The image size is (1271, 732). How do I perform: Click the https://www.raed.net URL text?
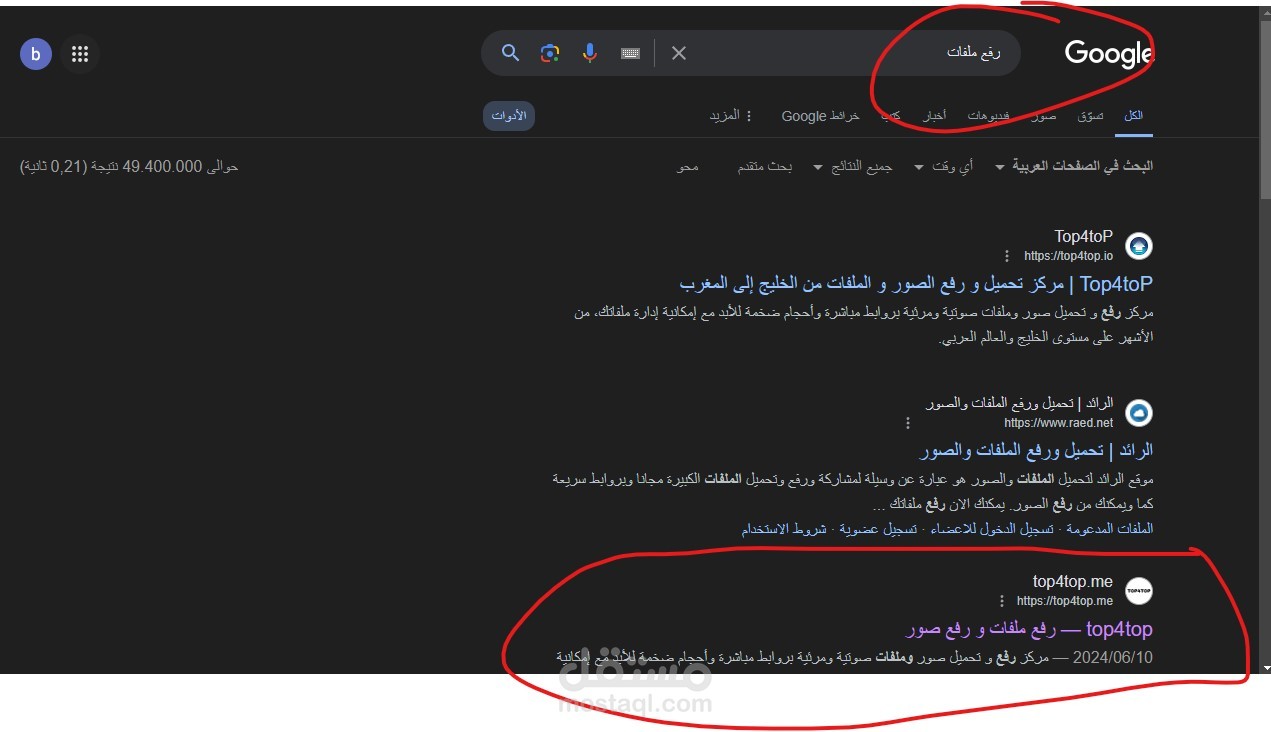(x=1058, y=423)
